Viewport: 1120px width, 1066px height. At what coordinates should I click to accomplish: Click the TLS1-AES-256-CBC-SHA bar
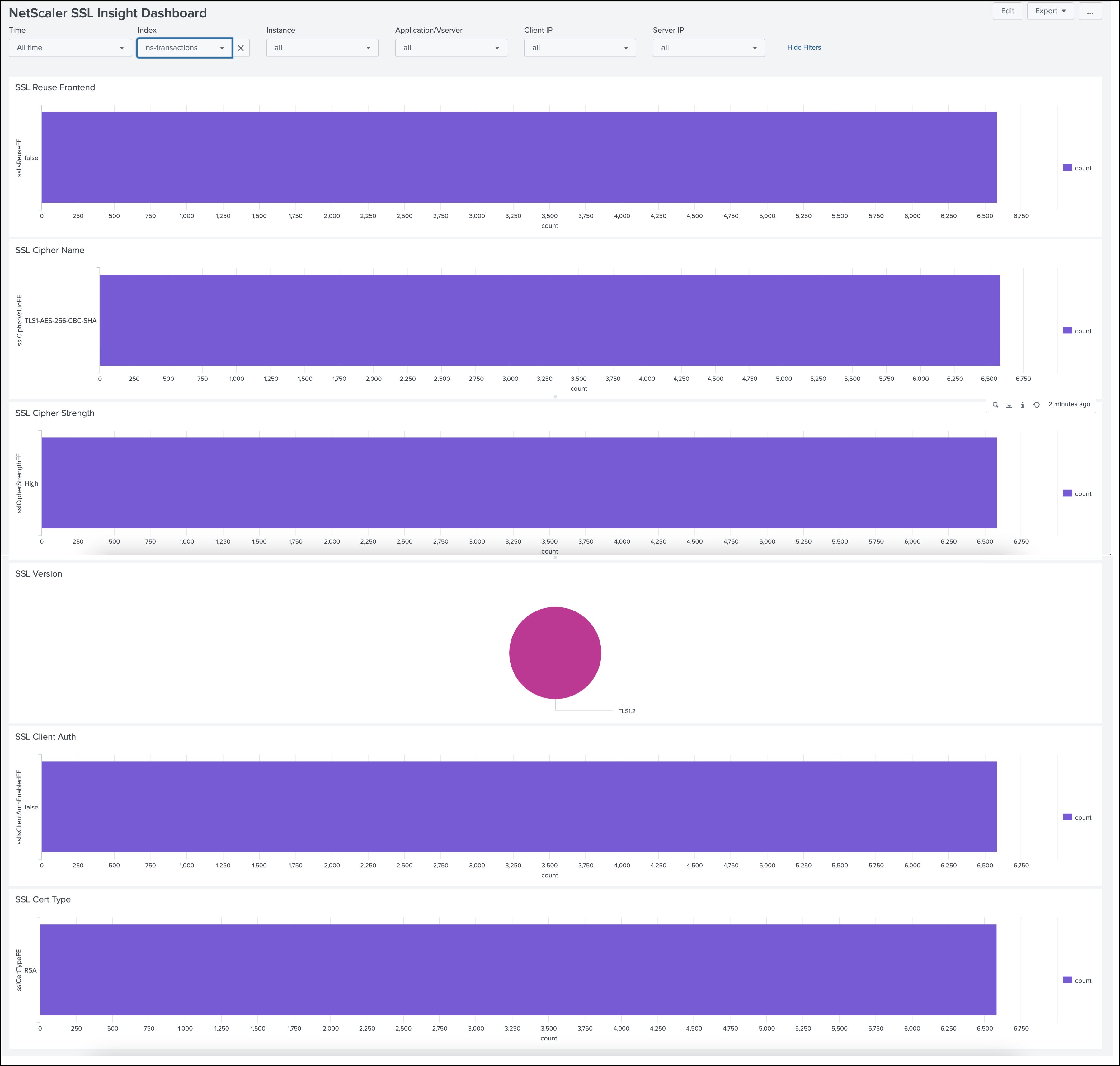[x=550, y=320]
